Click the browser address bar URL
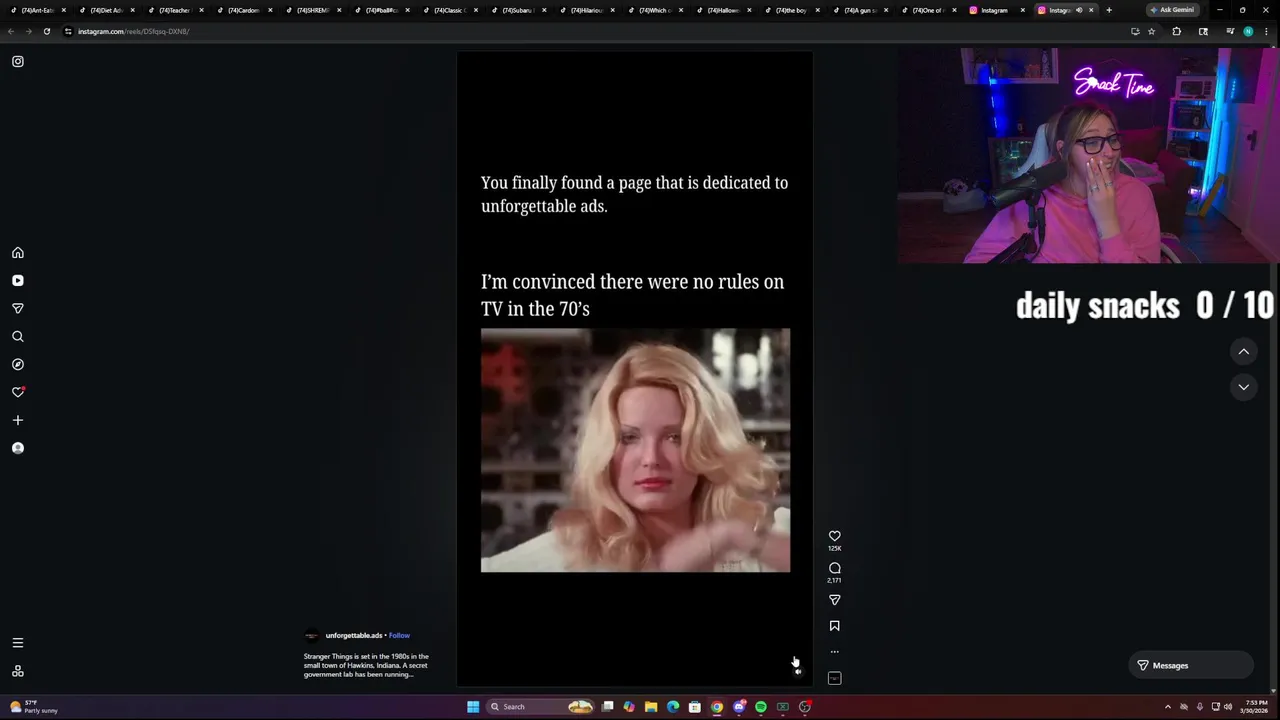This screenshot has height=720, width=1280. click(134, 31)
